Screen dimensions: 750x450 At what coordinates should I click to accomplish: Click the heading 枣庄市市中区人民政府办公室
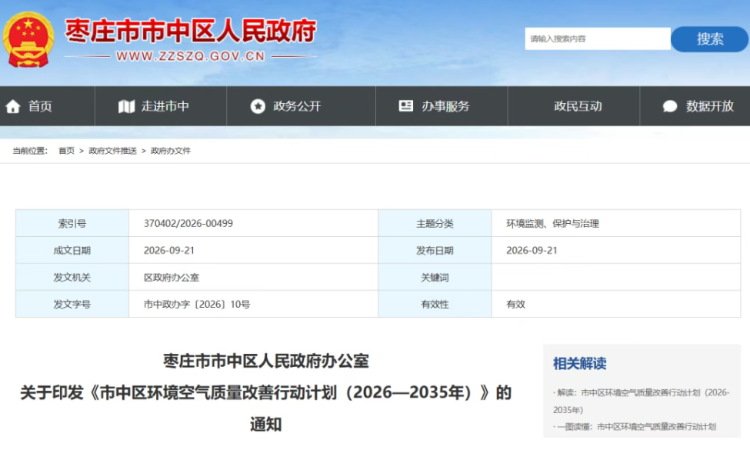click(266, 361)
